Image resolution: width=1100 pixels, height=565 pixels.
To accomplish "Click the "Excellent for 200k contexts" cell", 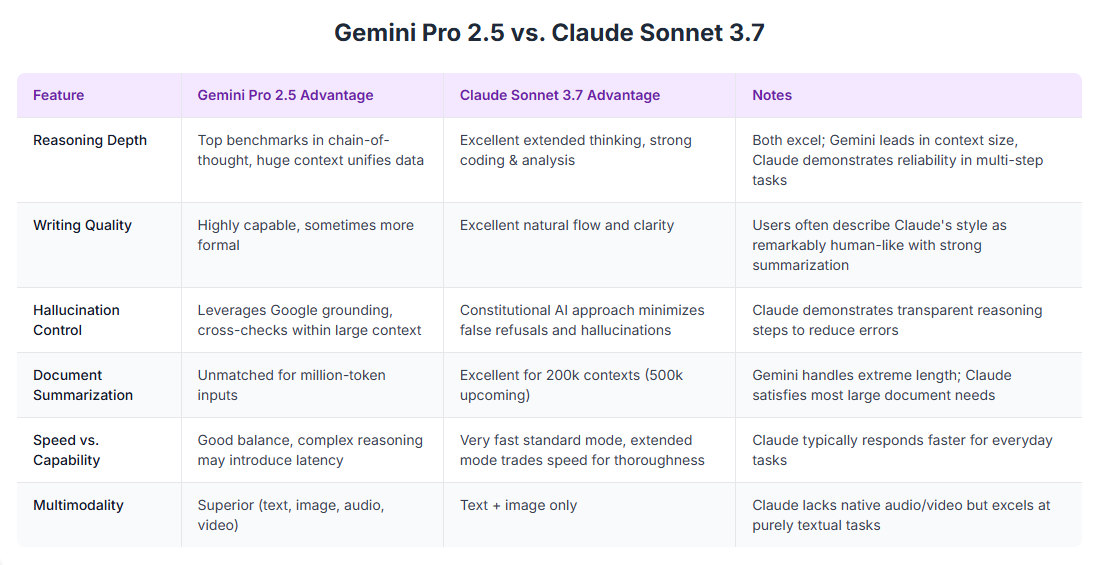I will click(x=571, y=385).
